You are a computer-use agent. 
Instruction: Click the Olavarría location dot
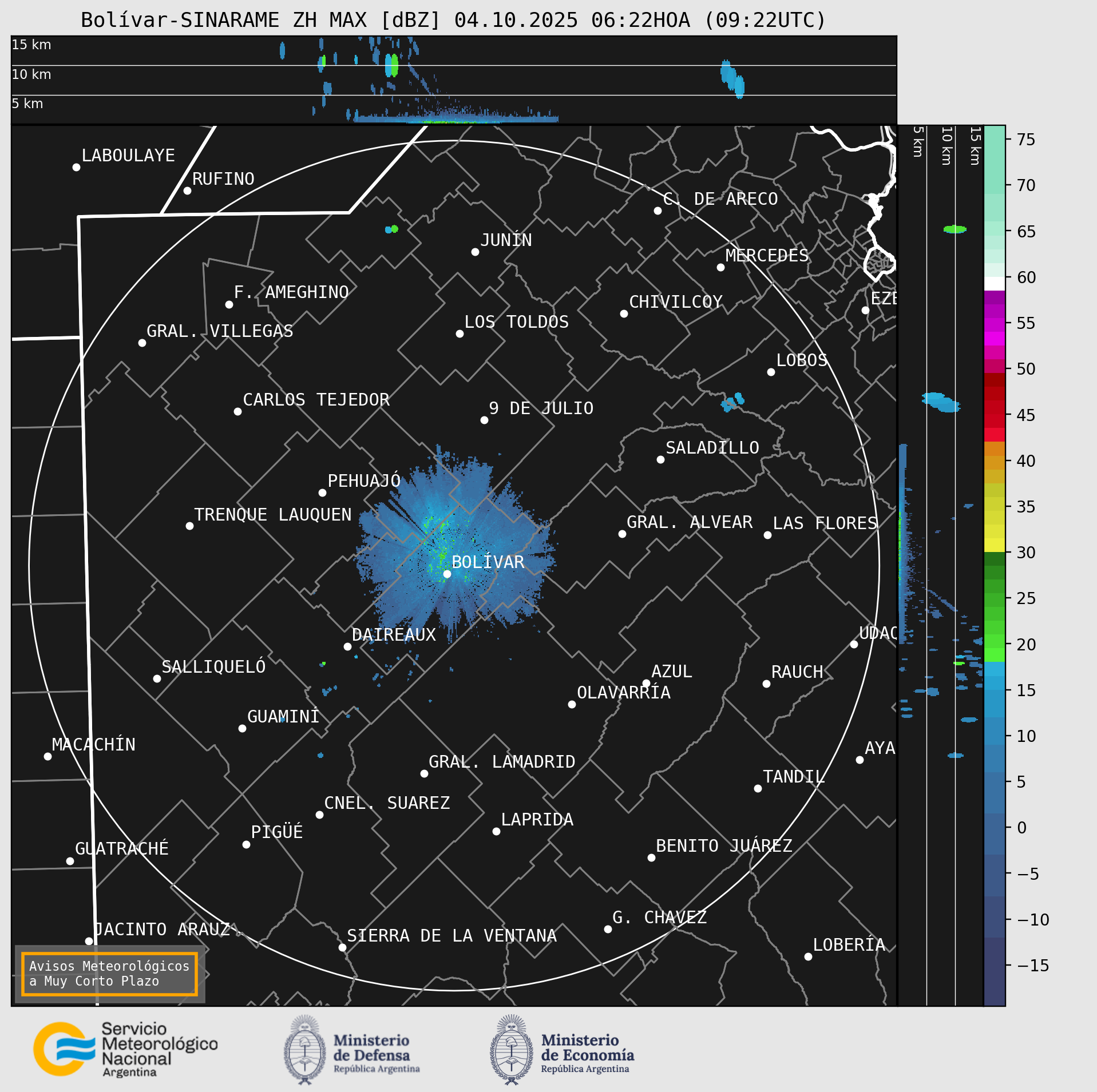coord(572,704)
